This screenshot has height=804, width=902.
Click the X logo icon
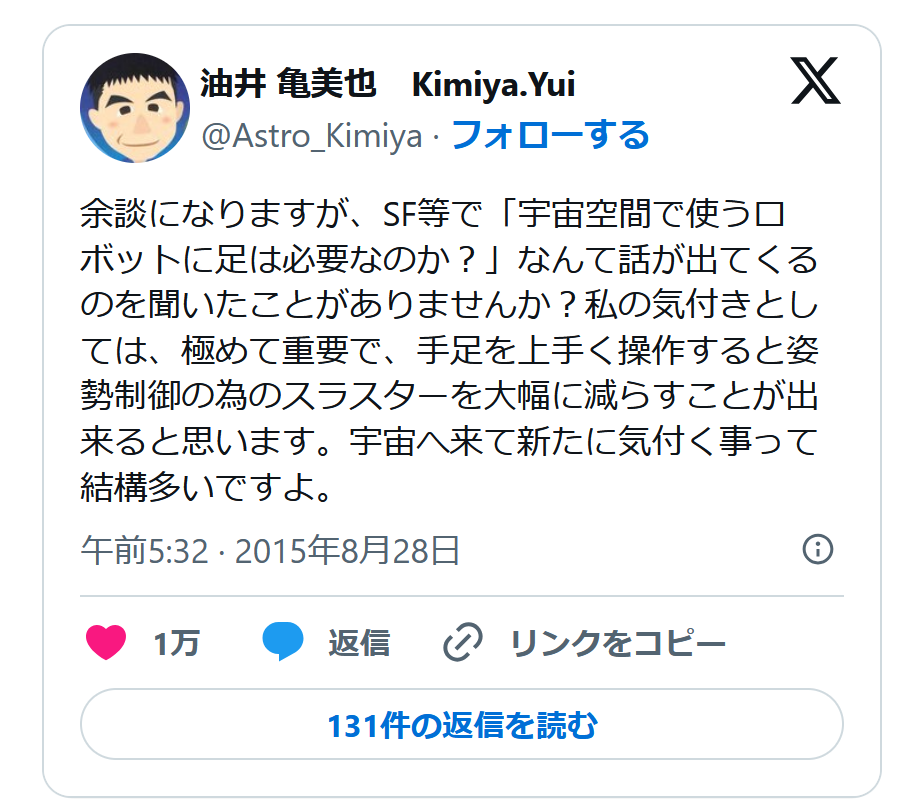click(x=815, y=81)
